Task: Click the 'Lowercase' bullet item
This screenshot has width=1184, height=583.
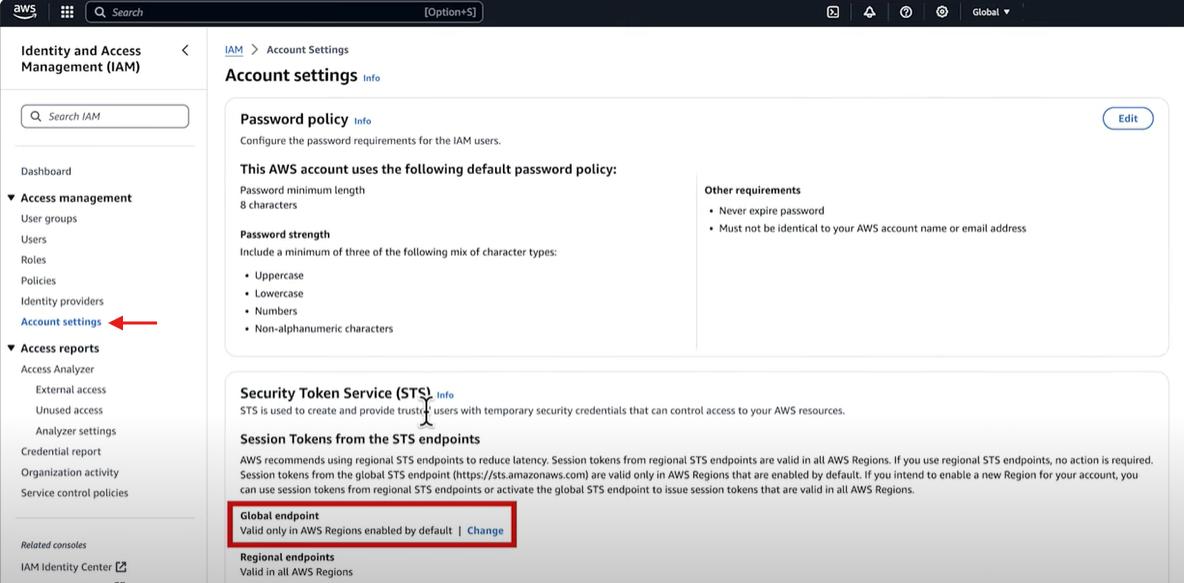Action: 279,294
